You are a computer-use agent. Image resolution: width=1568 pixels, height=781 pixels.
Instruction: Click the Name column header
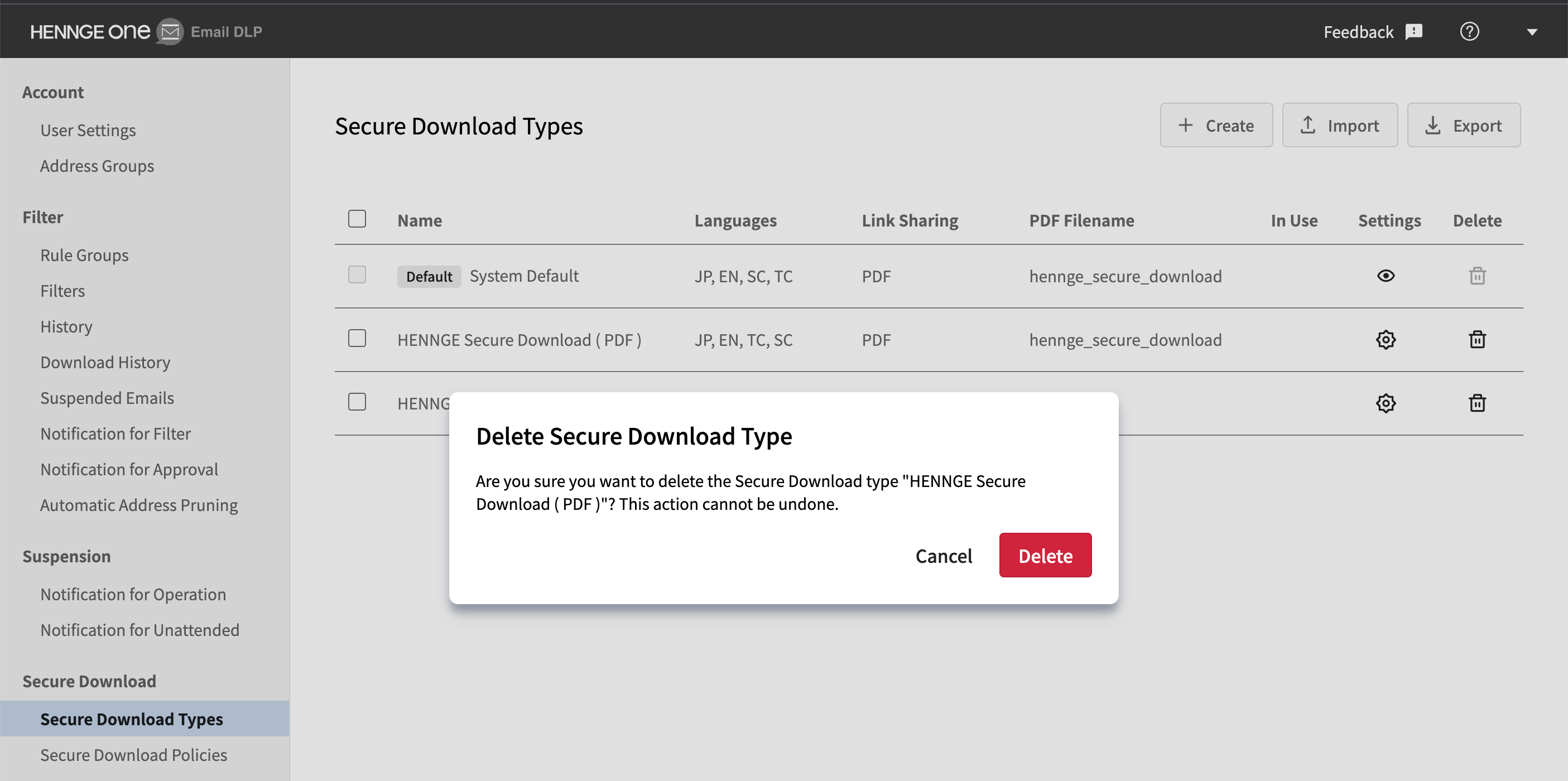[x=420, y=220]
